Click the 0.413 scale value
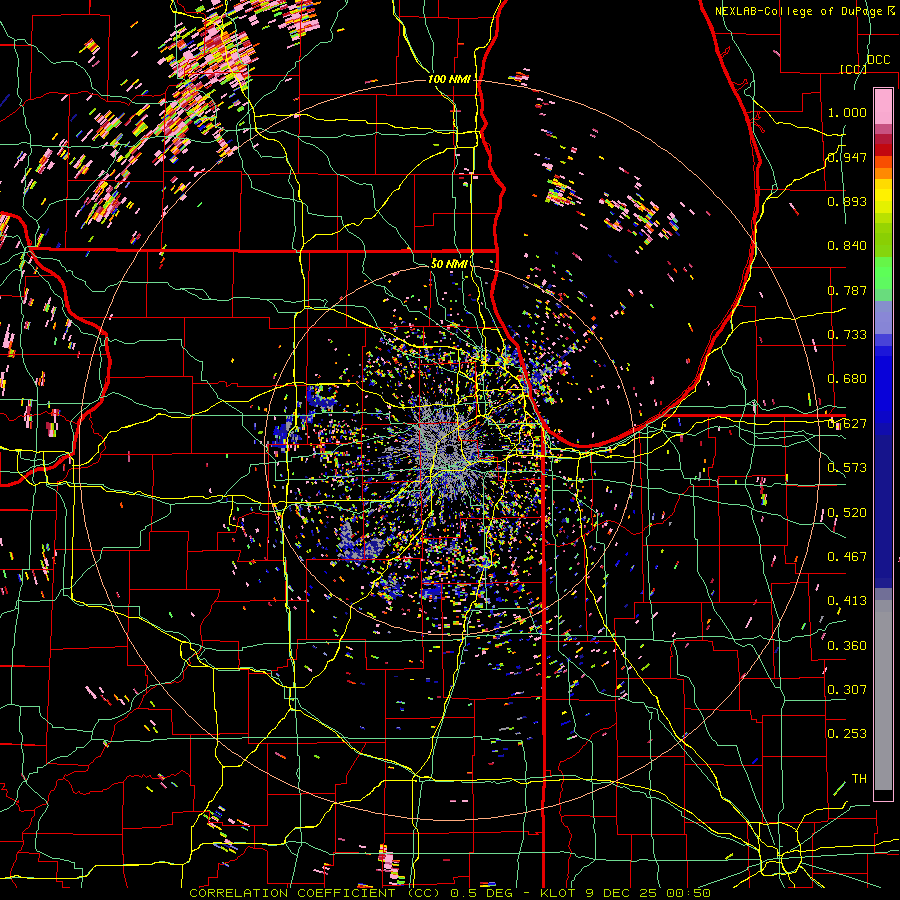Image resolution: width=900 pixels, height=900 pixels. coord(847,601)
